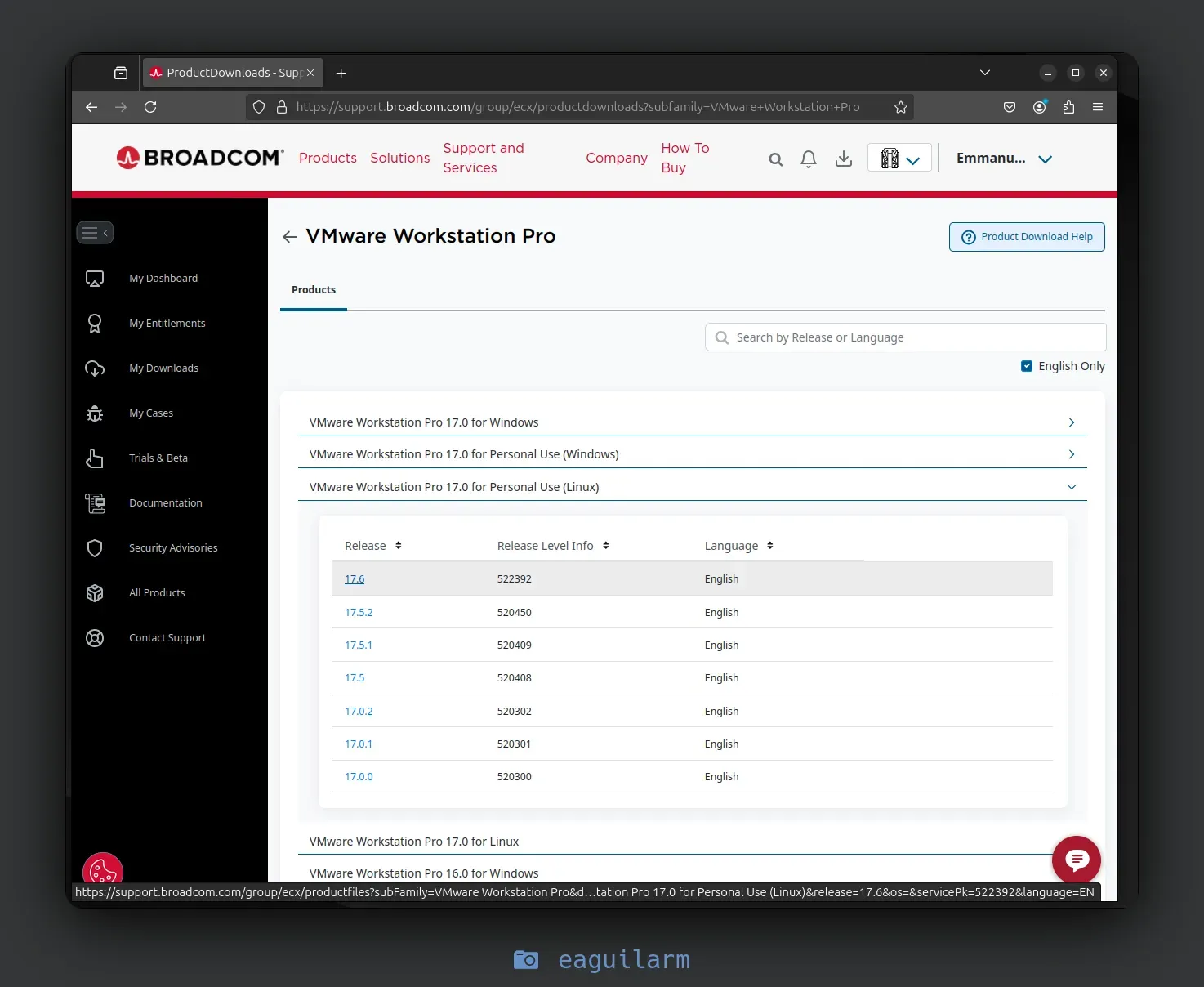The width and height of the screenshot is (1204, 987).
Task: Open My Cases using its sidebar icon
Action: (x=95, y=413)
